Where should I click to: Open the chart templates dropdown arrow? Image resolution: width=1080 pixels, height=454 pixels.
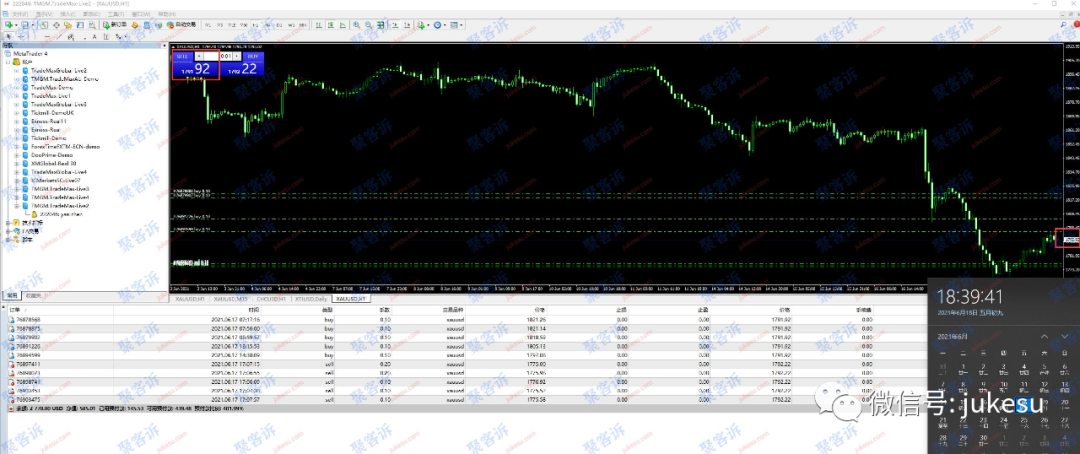(x=461, y=25)
